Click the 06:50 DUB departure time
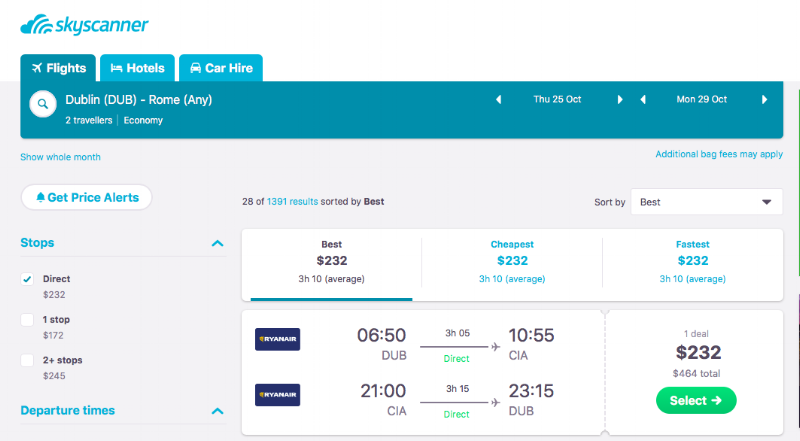Viewport: 800px width, 441px height. tap(381, 335)
